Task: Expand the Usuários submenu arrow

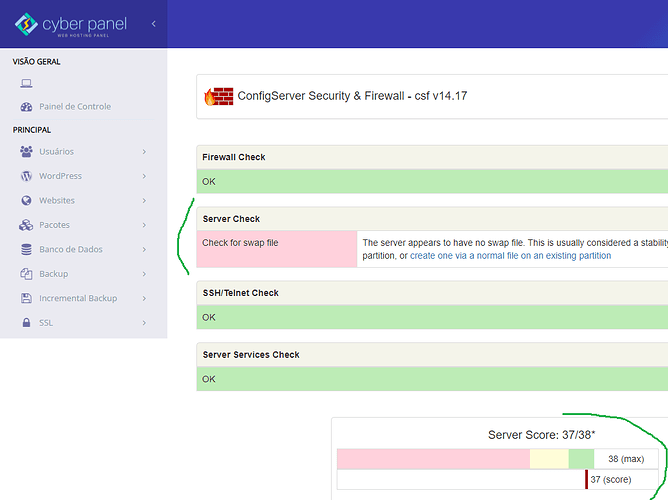Action: (144, 152)
